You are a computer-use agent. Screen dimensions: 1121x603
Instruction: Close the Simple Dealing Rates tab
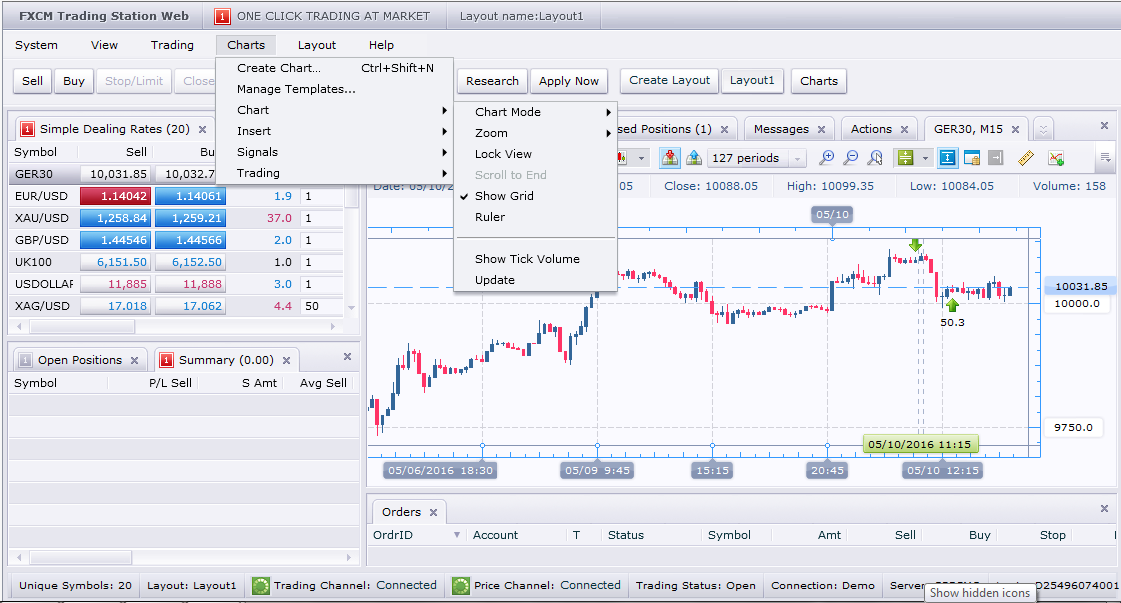tap(202, 129)
